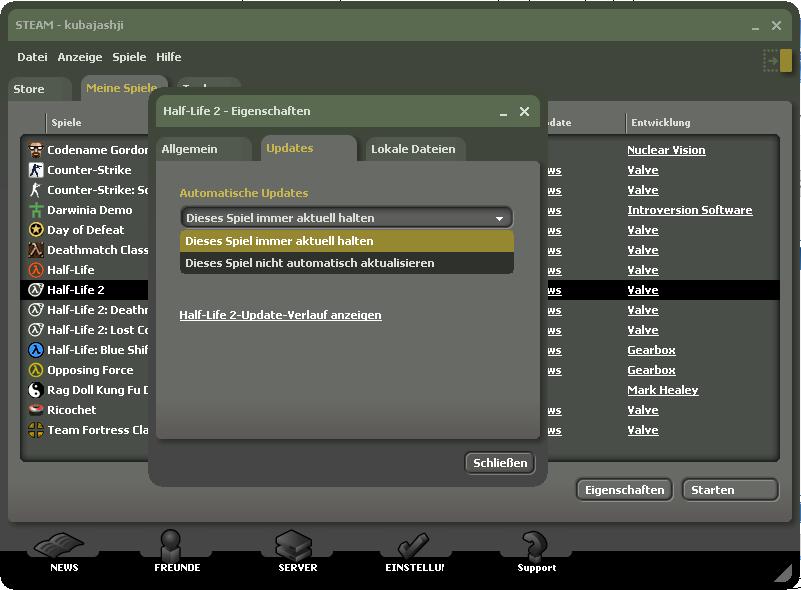Click the mini-mode arrow icon at top right

(778, 61)
